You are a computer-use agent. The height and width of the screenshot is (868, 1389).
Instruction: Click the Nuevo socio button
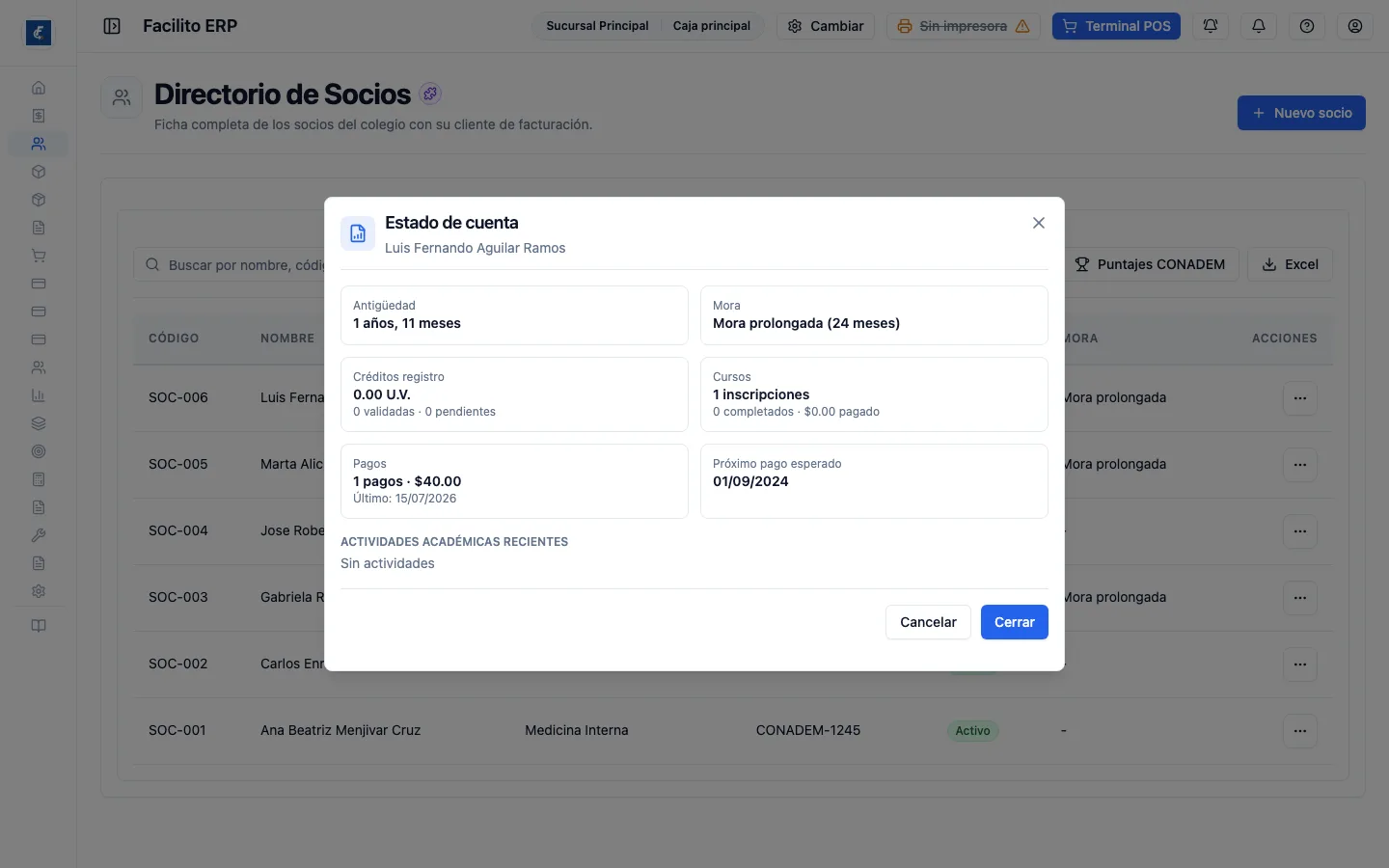1301,113
